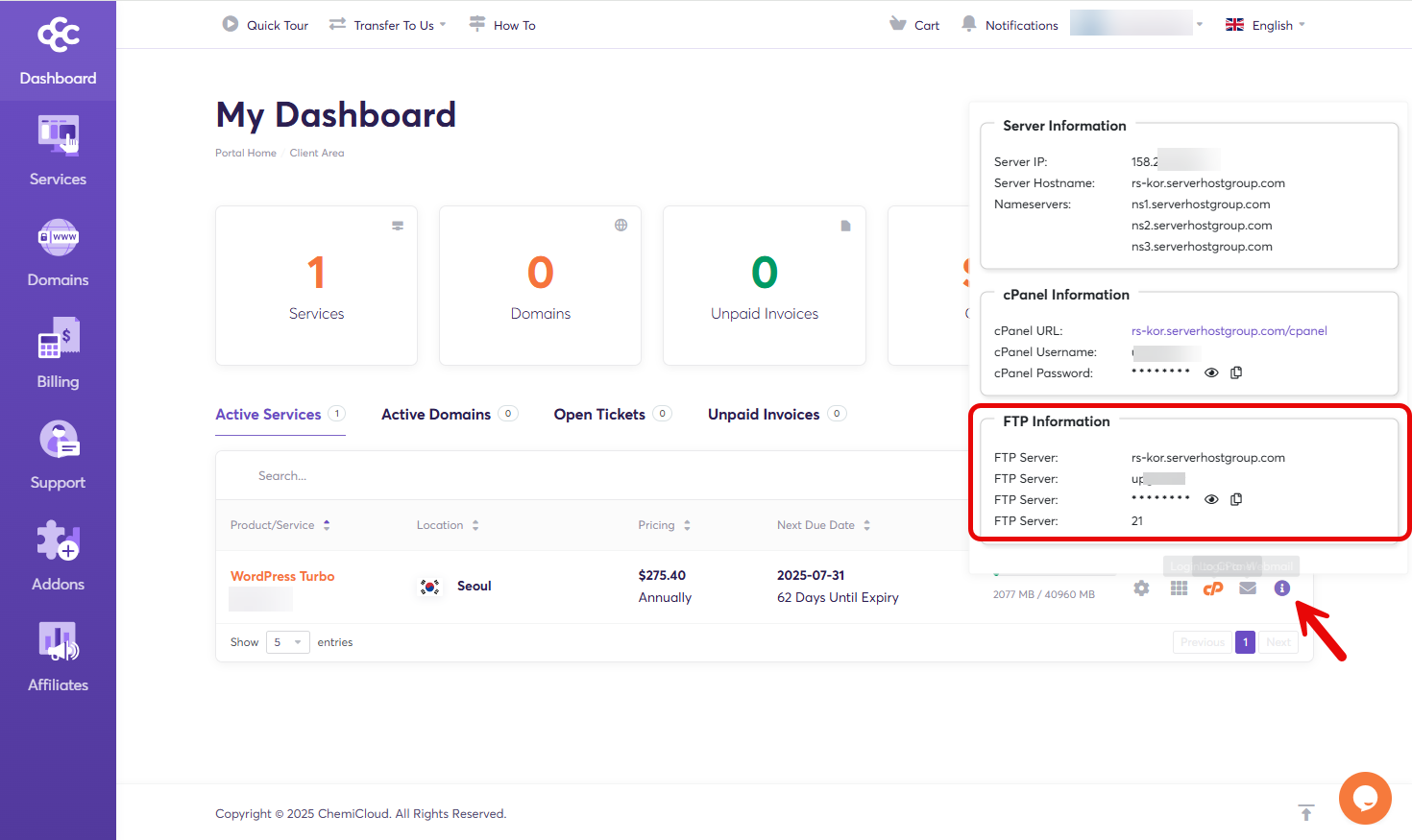Start the Quick Tour
Image resolution: width=1412 pixels, height=840 pixels.
265,25
